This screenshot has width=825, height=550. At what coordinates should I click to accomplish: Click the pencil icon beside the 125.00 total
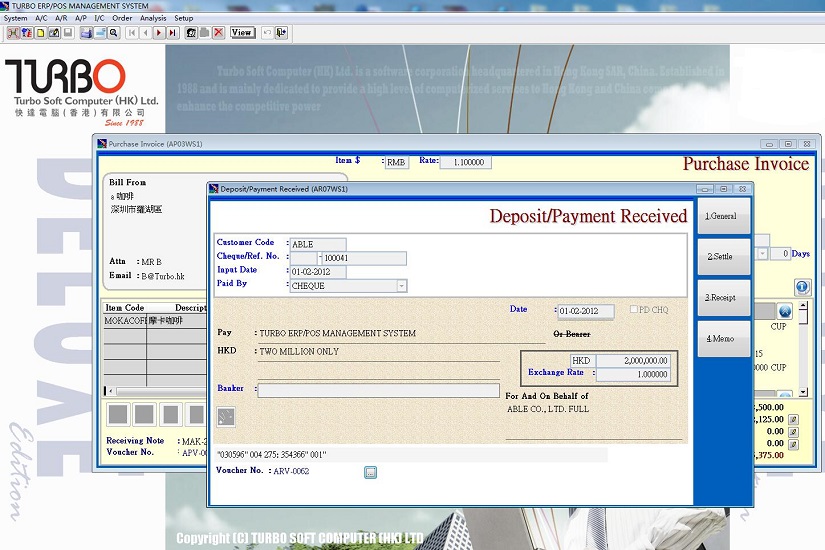pyautogui.click(x=793, y=419)
